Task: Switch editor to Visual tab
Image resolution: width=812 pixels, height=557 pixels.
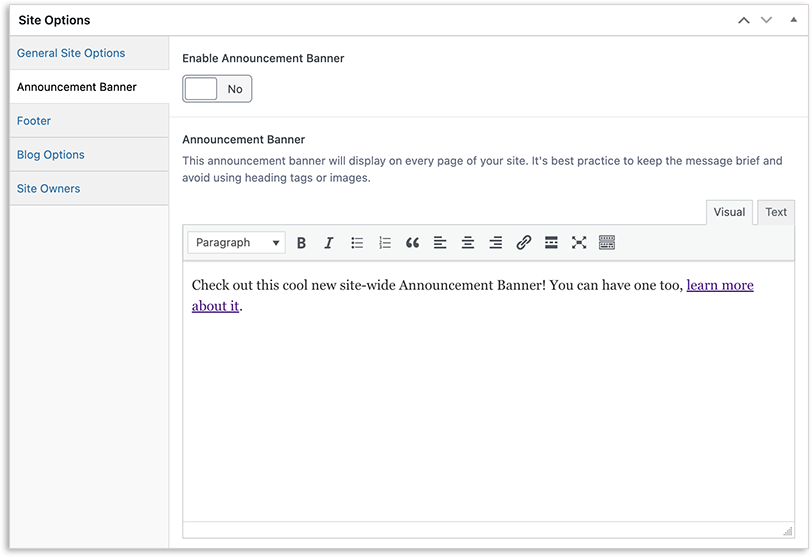Action: 729,212
